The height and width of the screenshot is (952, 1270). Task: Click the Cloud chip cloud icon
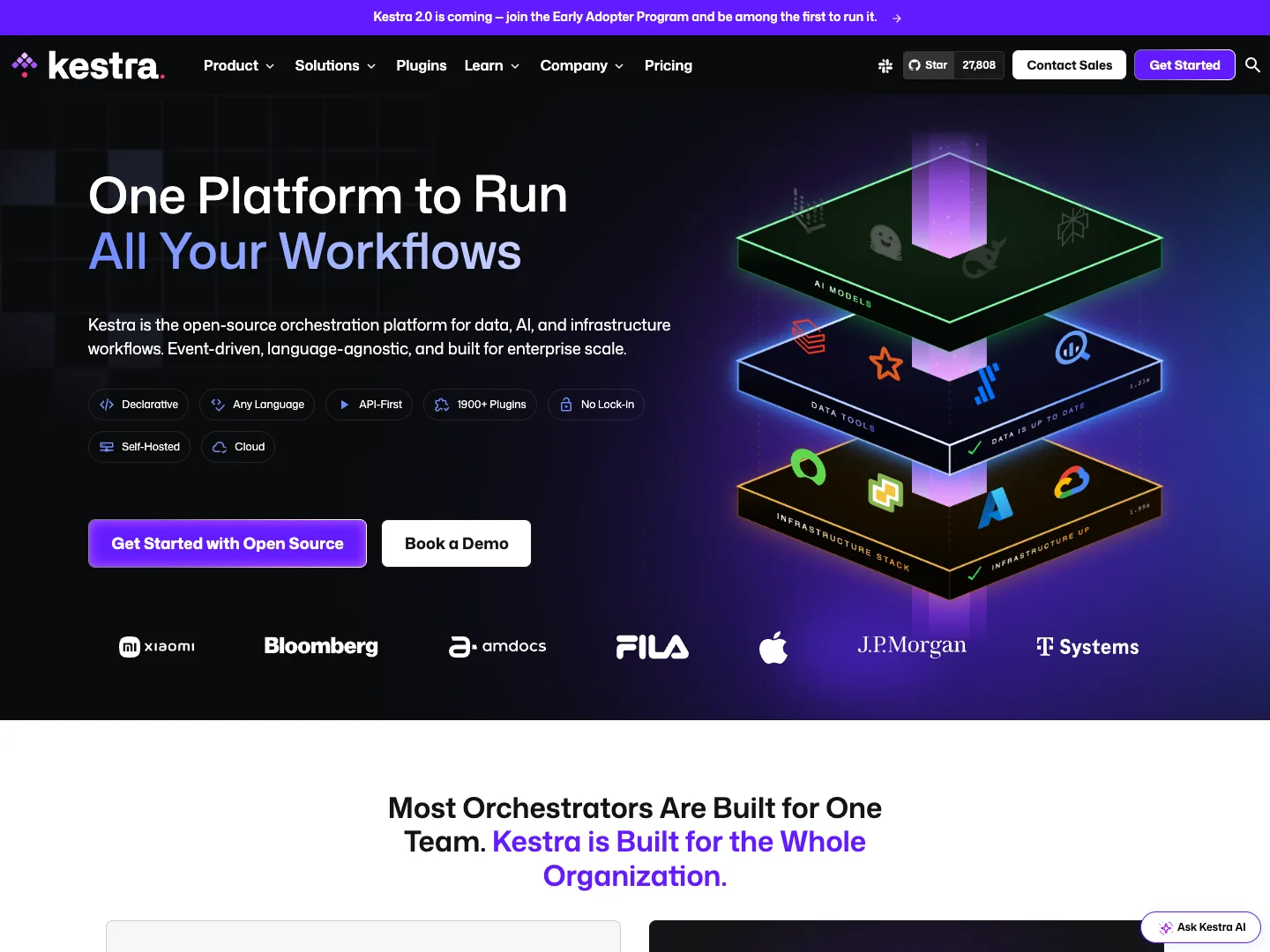(x=220, y=447)
